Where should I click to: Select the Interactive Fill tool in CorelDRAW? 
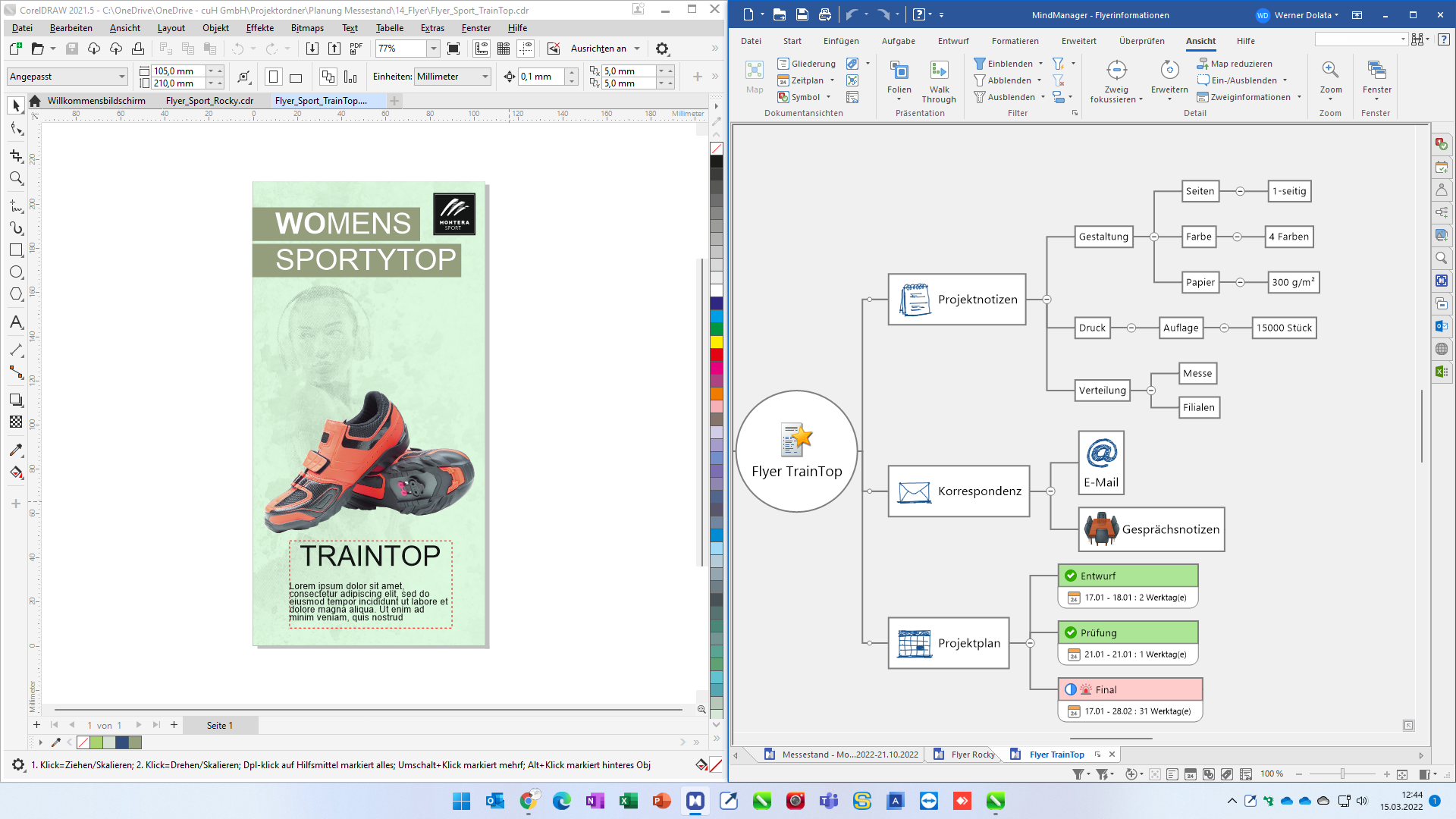[16, 472]
